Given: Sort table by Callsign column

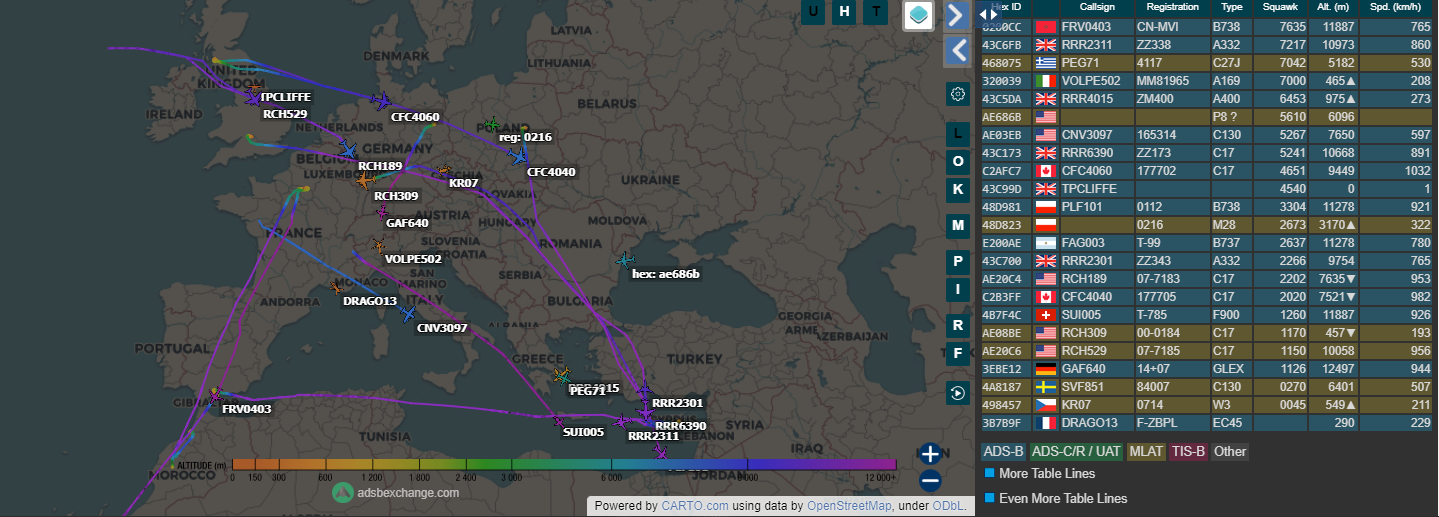Looking at the screenshot, I should point(1096,7).
